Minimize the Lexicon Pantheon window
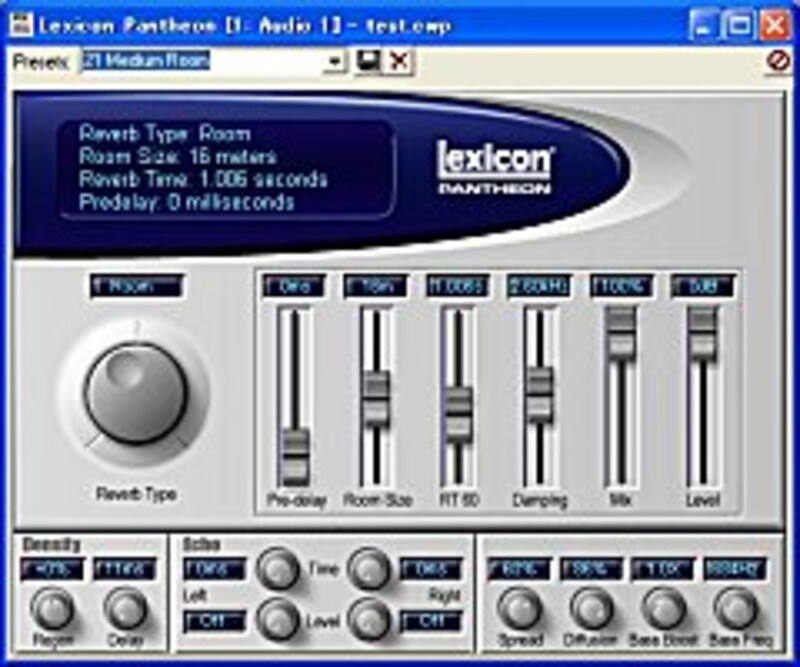This screenshot has height=667, width=800. click(x=705, y=25)
